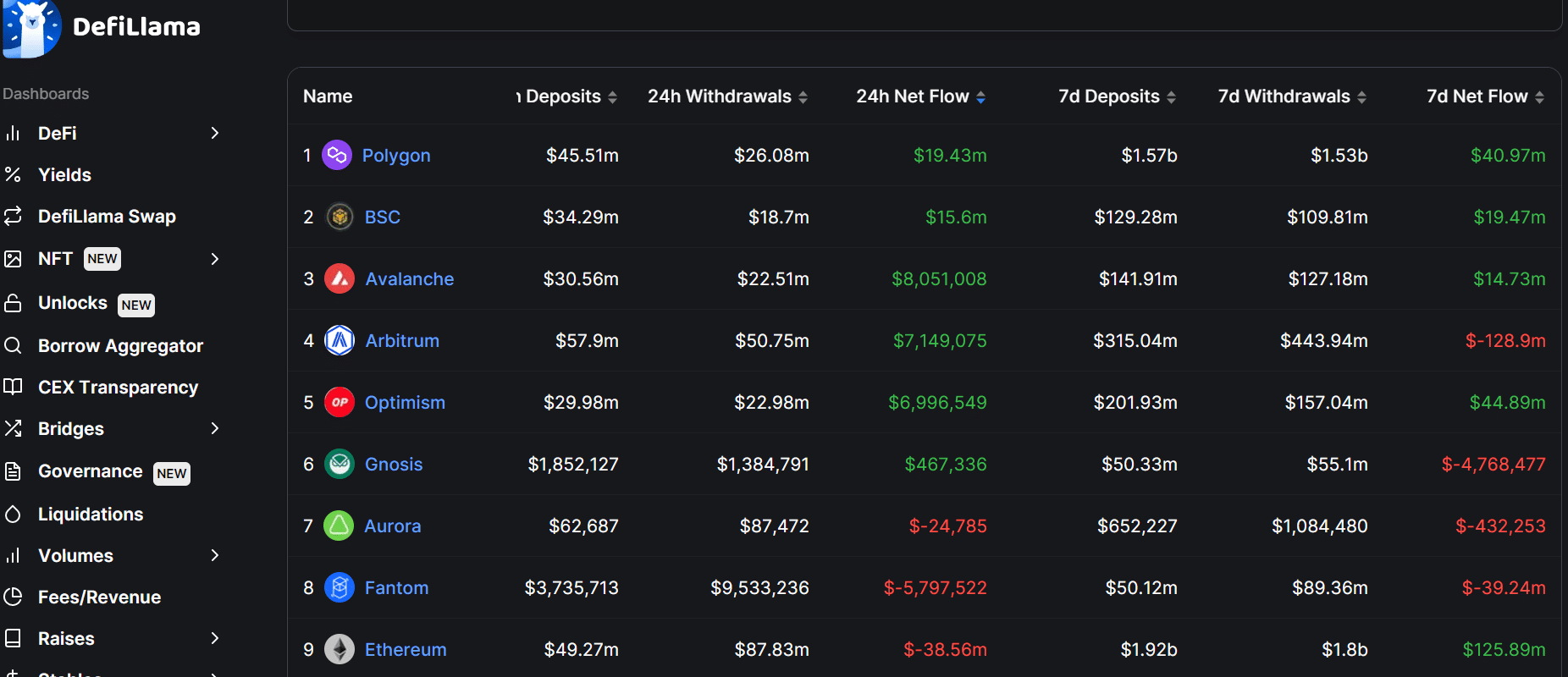This screenshot has width=1568, height=677.
Task: Open the Yields dashboard
Action: [x=64, y=174]
